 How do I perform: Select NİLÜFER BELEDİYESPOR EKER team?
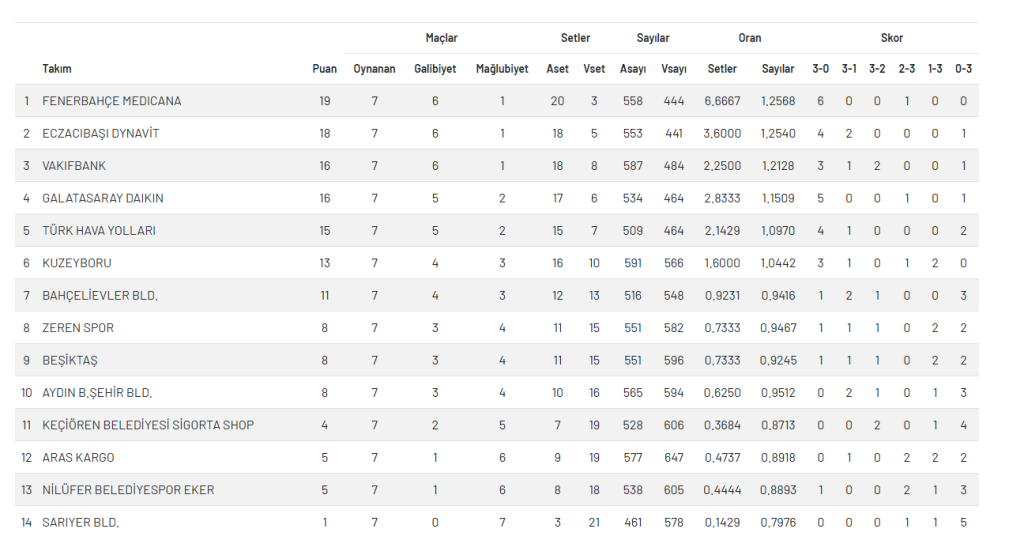[128, 490]
